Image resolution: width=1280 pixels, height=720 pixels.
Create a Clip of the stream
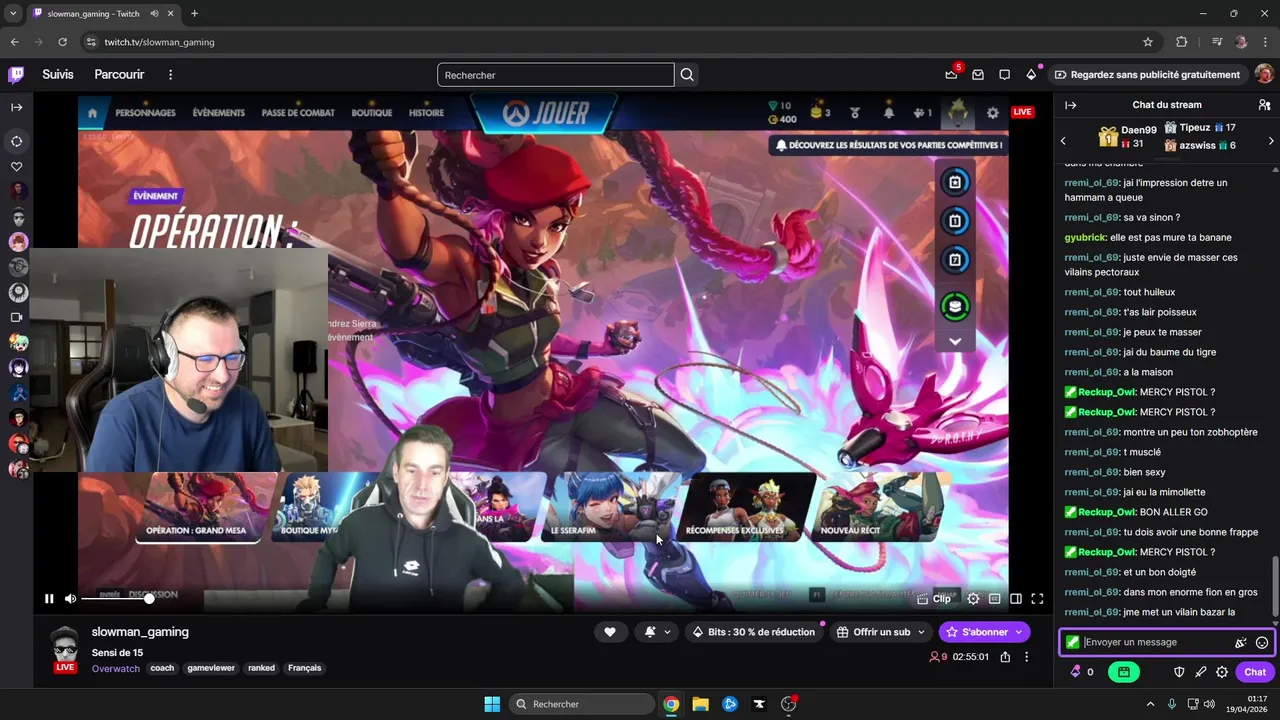[933, 599]
